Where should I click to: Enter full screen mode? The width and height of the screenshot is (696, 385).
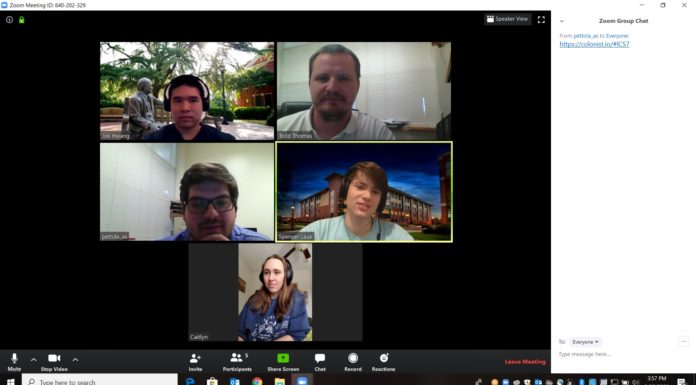(x=541, y=20)
